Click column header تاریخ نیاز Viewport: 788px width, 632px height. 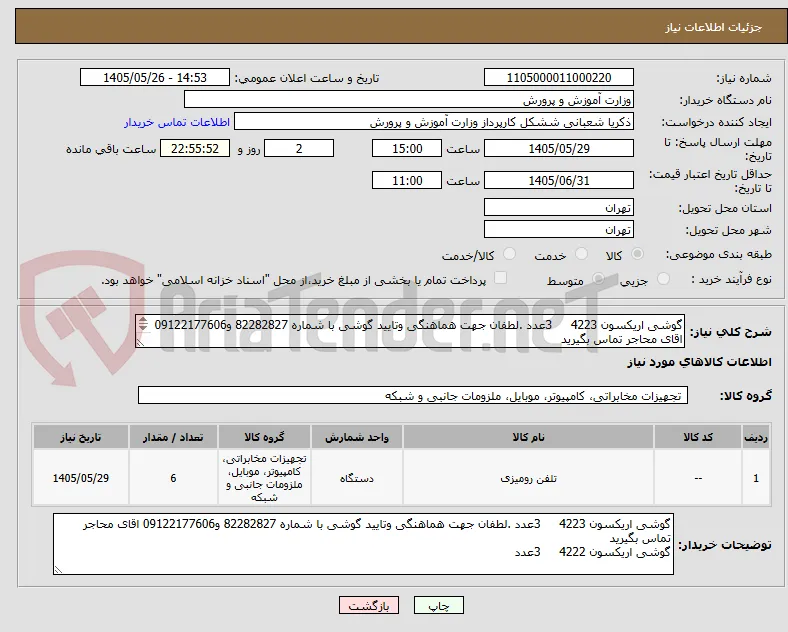click(81, 437)
